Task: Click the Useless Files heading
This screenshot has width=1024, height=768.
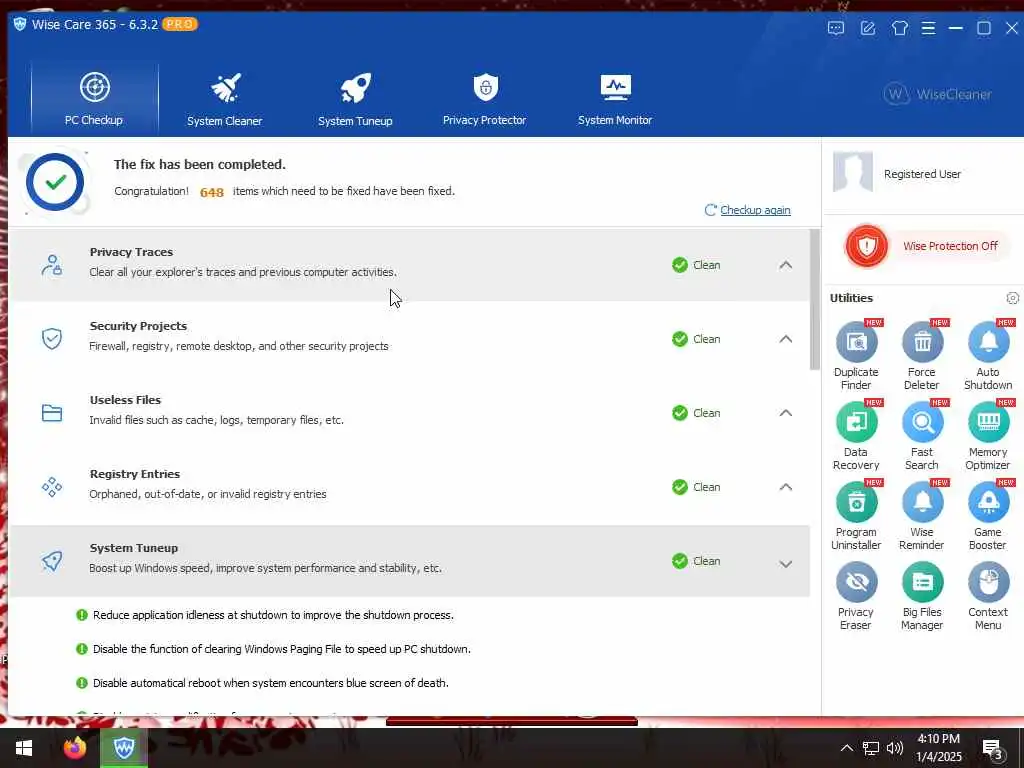Action: (x=125, y=400)
